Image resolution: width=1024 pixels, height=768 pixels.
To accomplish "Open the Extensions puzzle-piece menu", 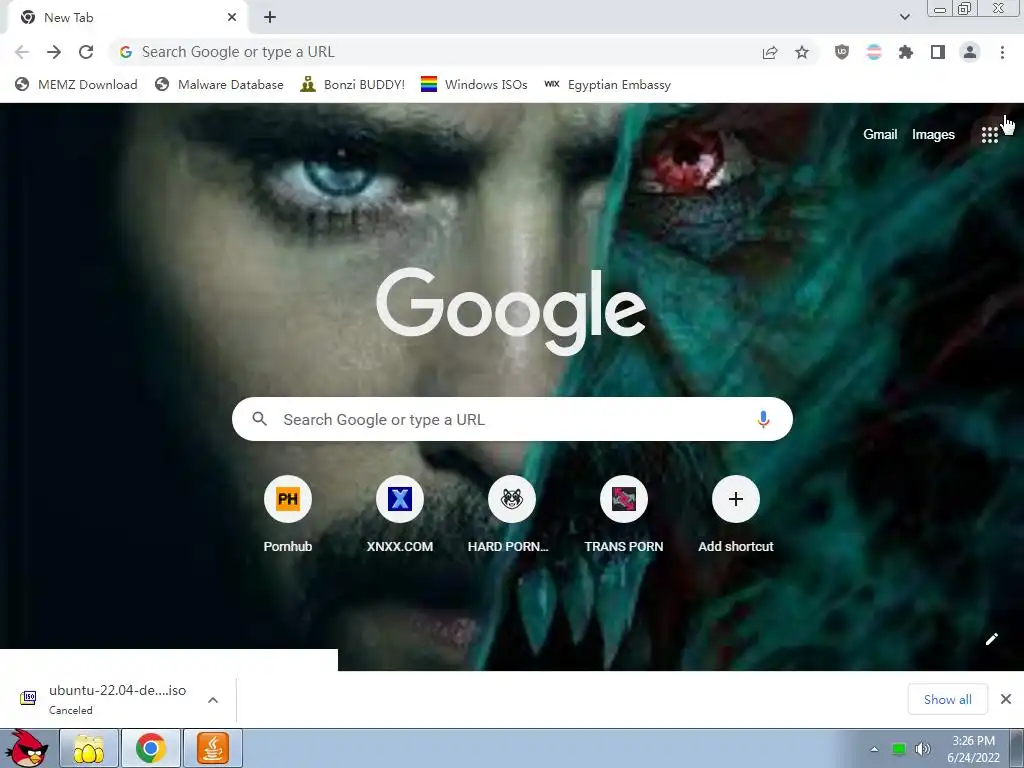I will tap(906, 52).
